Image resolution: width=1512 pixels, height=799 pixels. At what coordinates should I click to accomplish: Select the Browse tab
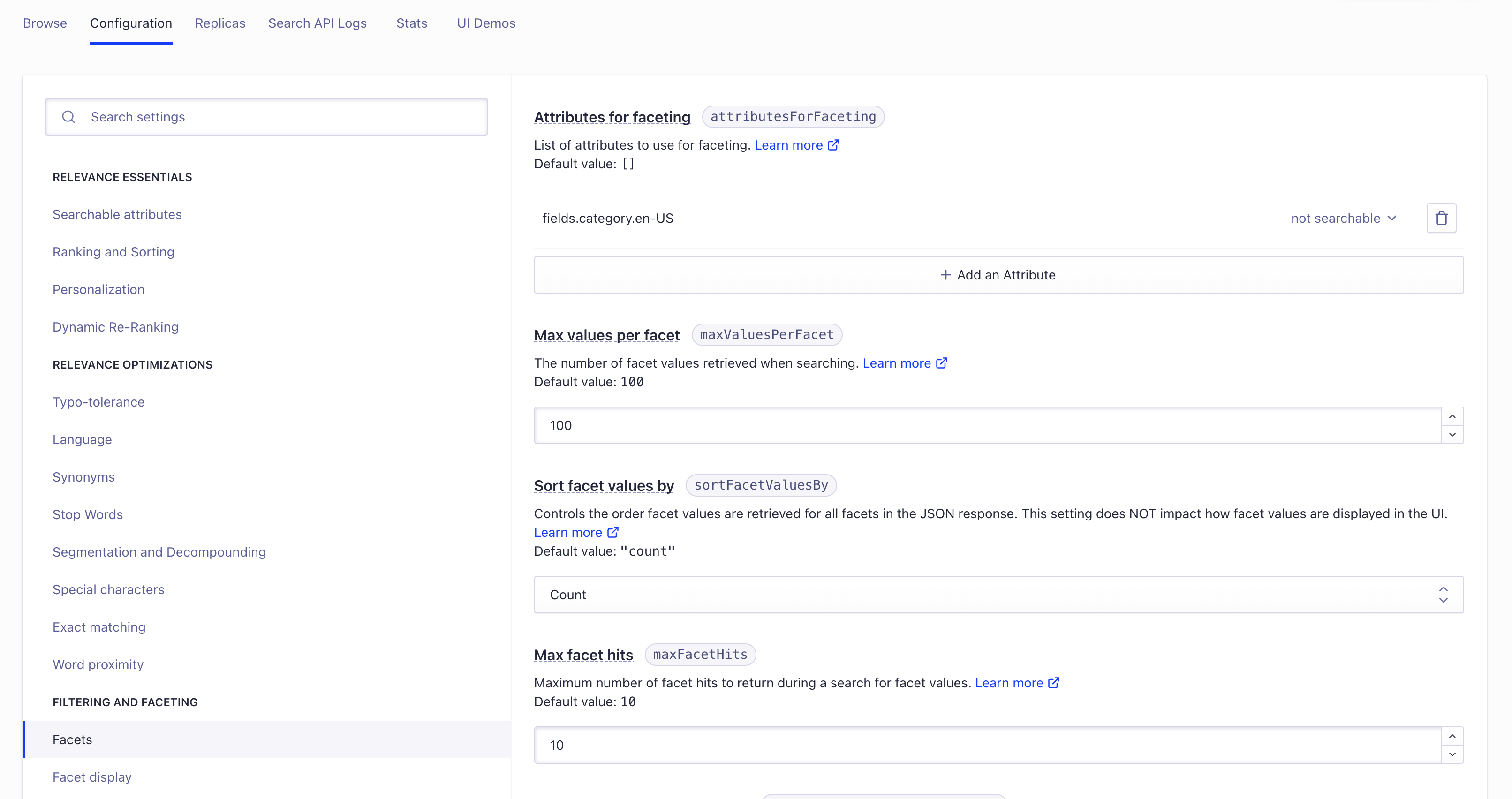(x=45, y=22)
